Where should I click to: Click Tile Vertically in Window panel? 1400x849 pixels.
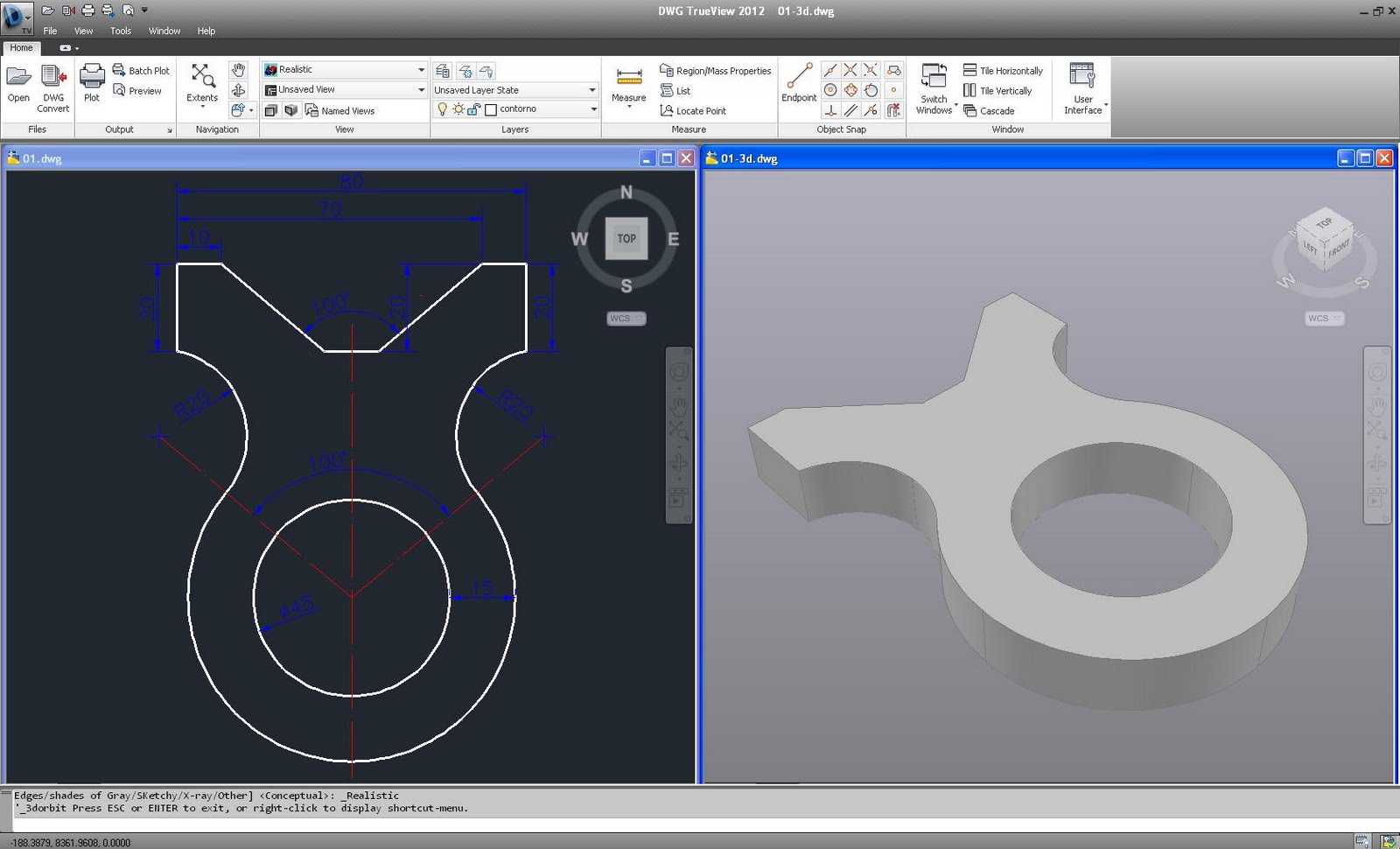(1000, 90)
